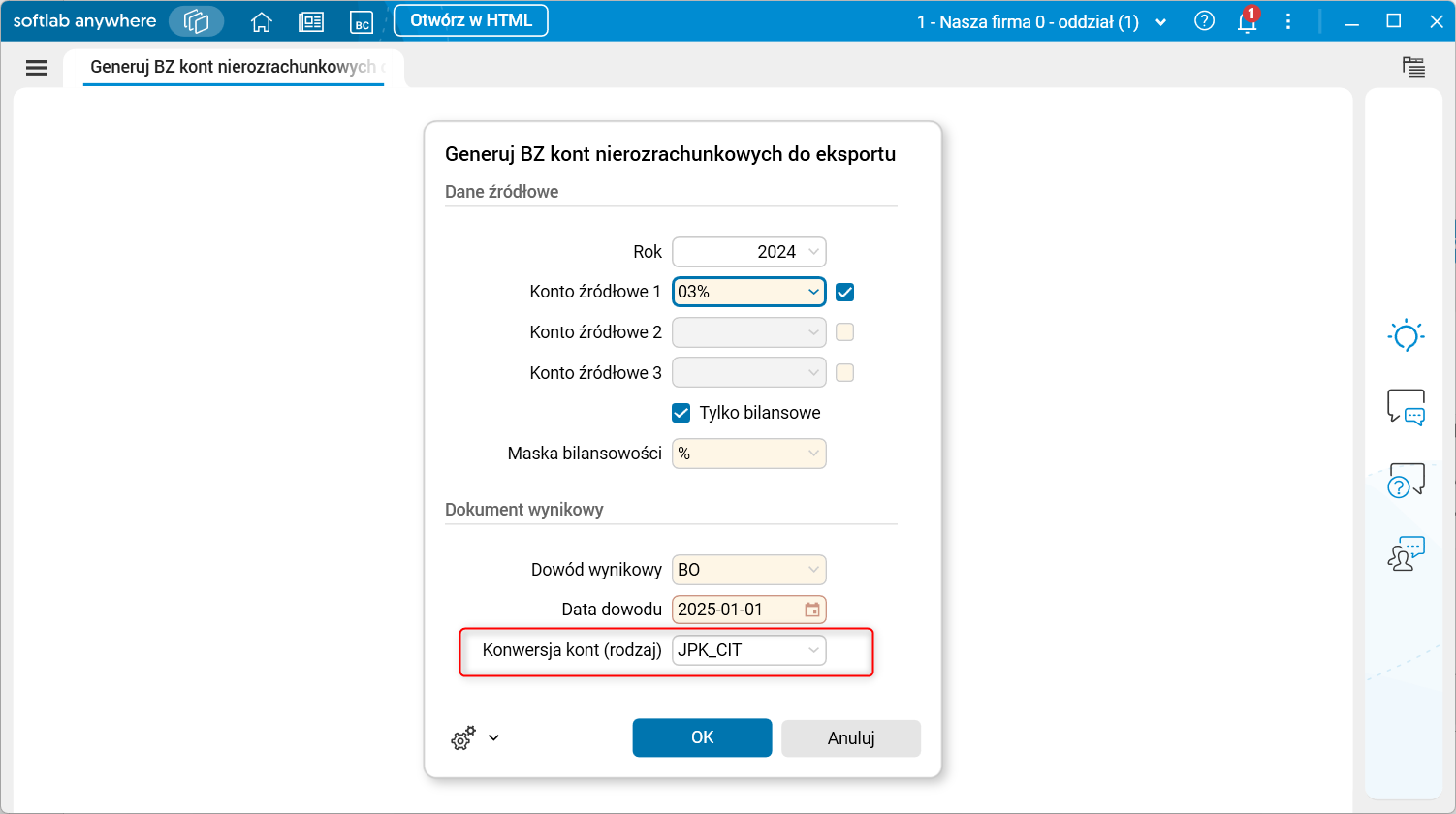Expand the company selector Nasza firma 0
The width and height of the screenshot is (1456, 814).
coord(1160,20)
